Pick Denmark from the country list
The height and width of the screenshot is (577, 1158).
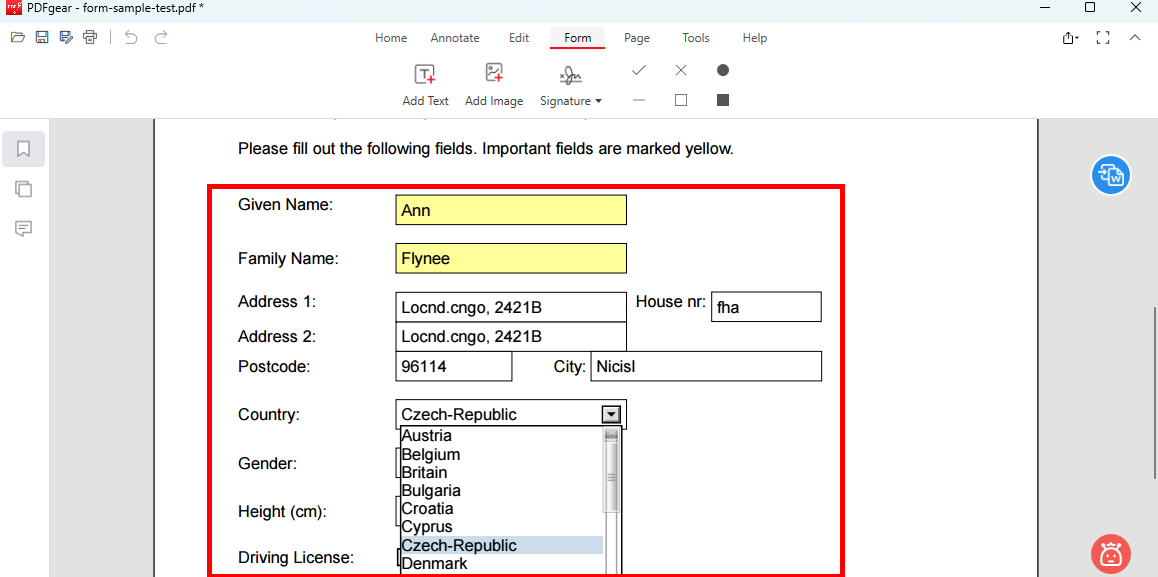[x=434, y=564]
